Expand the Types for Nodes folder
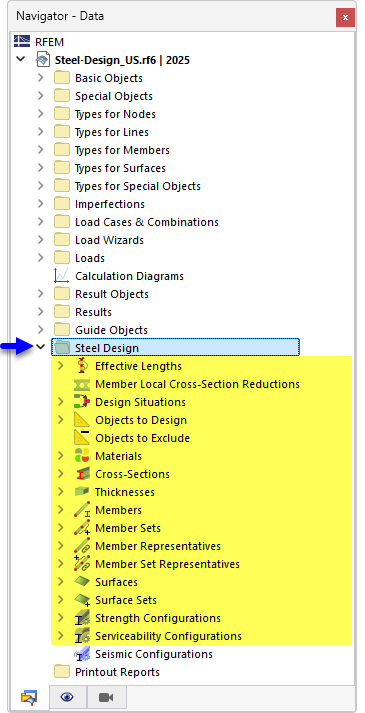 [41, 114]
